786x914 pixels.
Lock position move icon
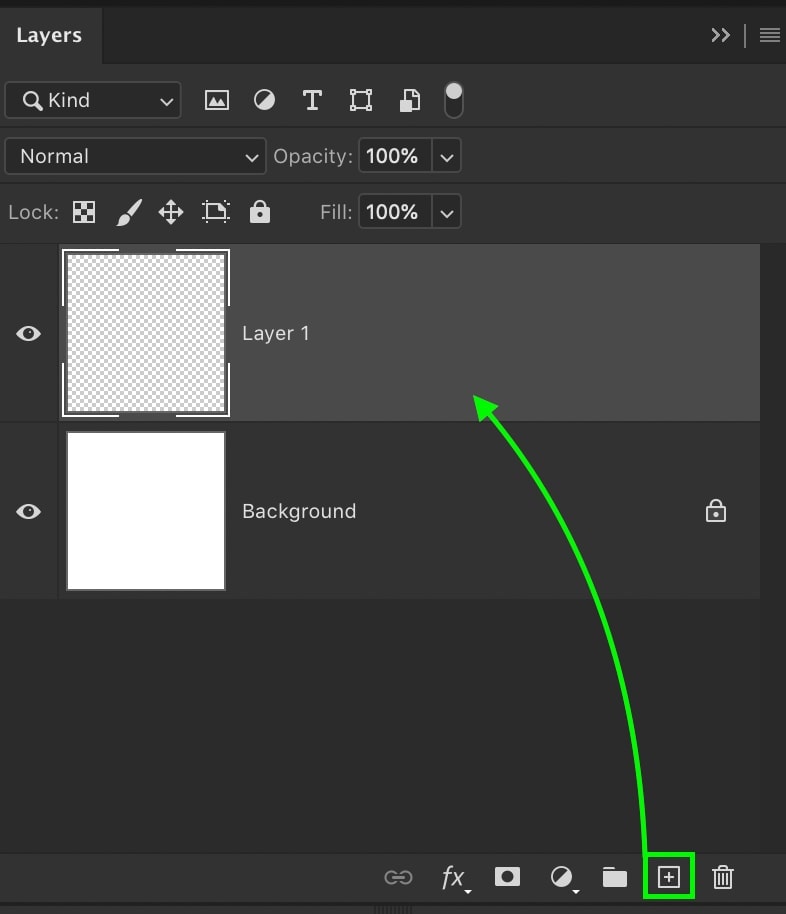[x=171, y=212]
